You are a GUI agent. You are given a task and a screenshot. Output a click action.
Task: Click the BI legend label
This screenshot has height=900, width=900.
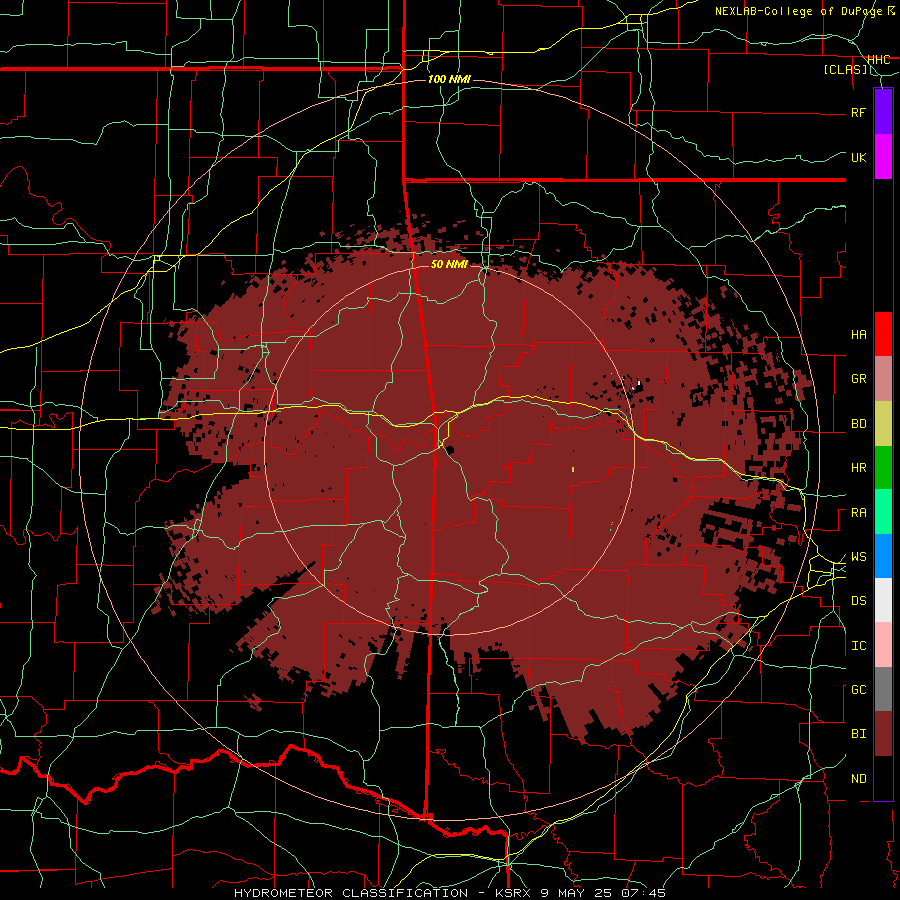point(858,734)
